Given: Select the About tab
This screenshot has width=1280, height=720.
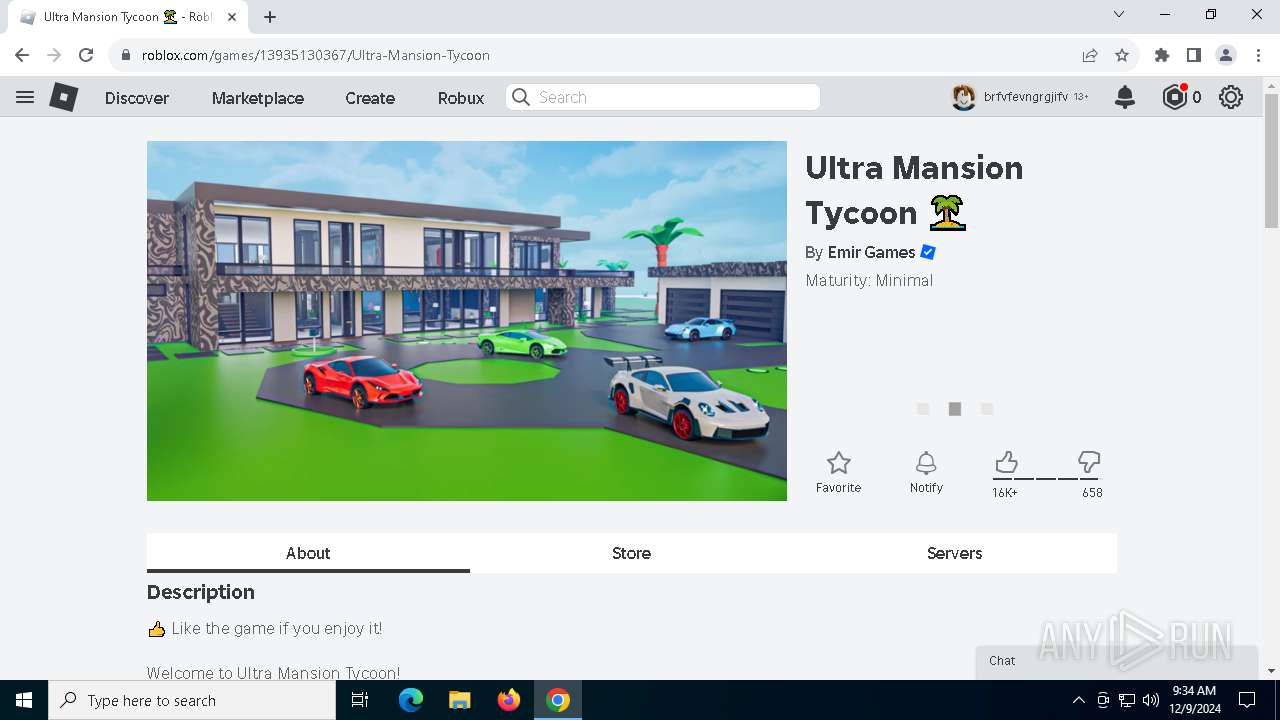Looking at the screenshot, I should (x=308, y=553).
